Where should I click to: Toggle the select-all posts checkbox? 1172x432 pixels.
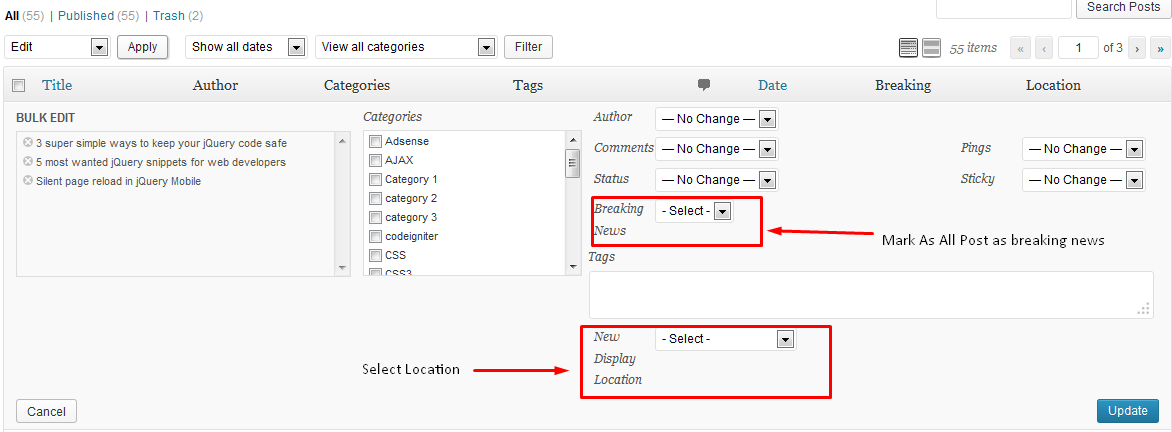(x=19, y=86)
